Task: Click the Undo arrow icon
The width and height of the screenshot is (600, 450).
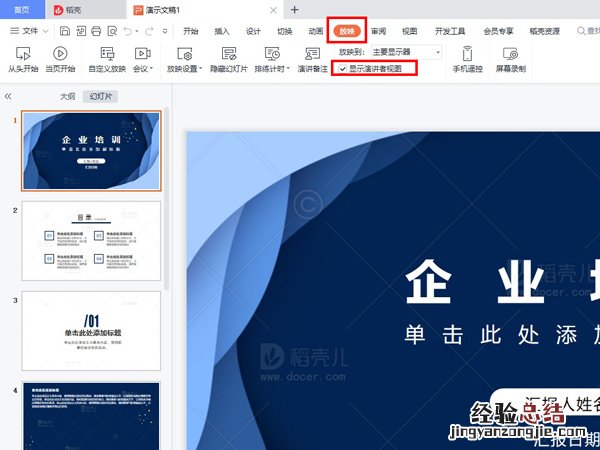Action: (127, 31)
